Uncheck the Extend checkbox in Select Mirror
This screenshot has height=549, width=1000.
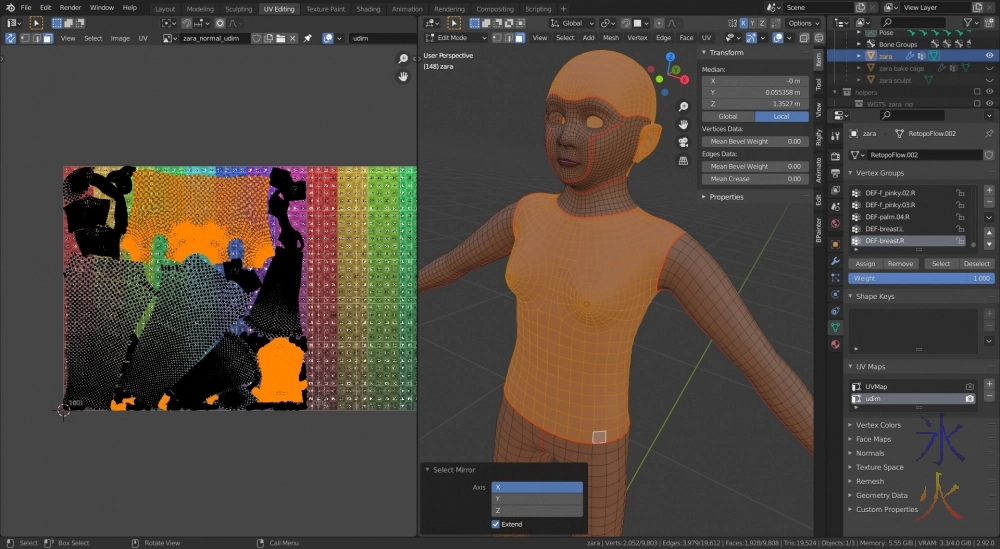496,524
